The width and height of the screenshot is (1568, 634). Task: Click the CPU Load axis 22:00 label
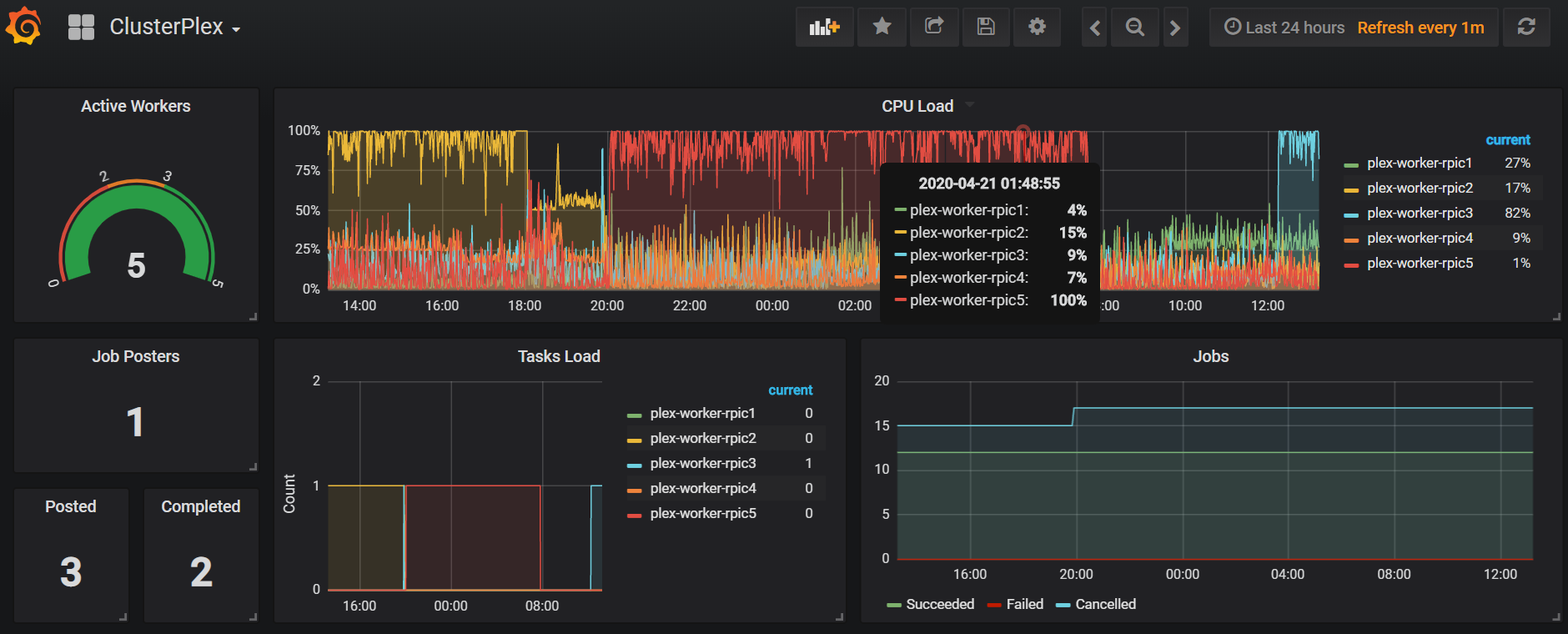coord(689,305)
